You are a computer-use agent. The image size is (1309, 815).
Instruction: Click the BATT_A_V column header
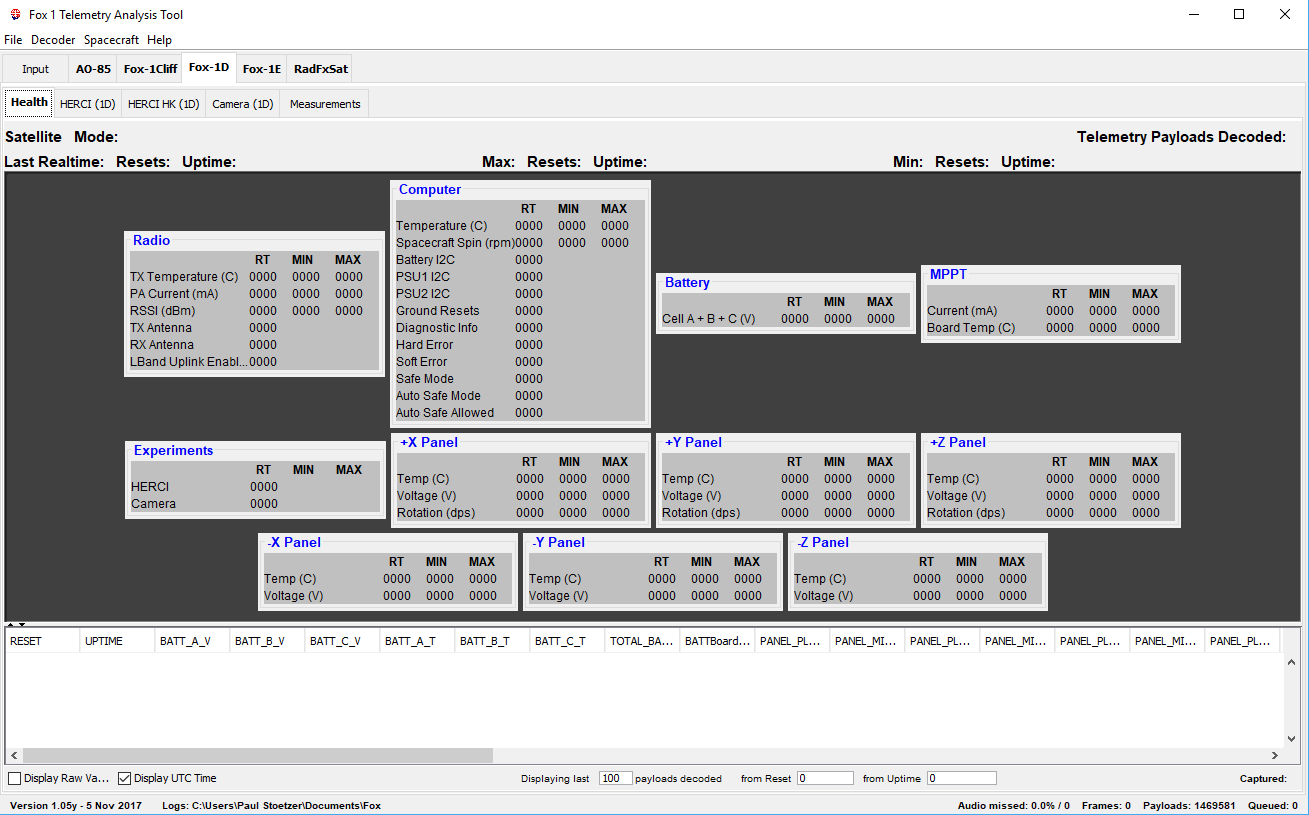click(192, 641)
